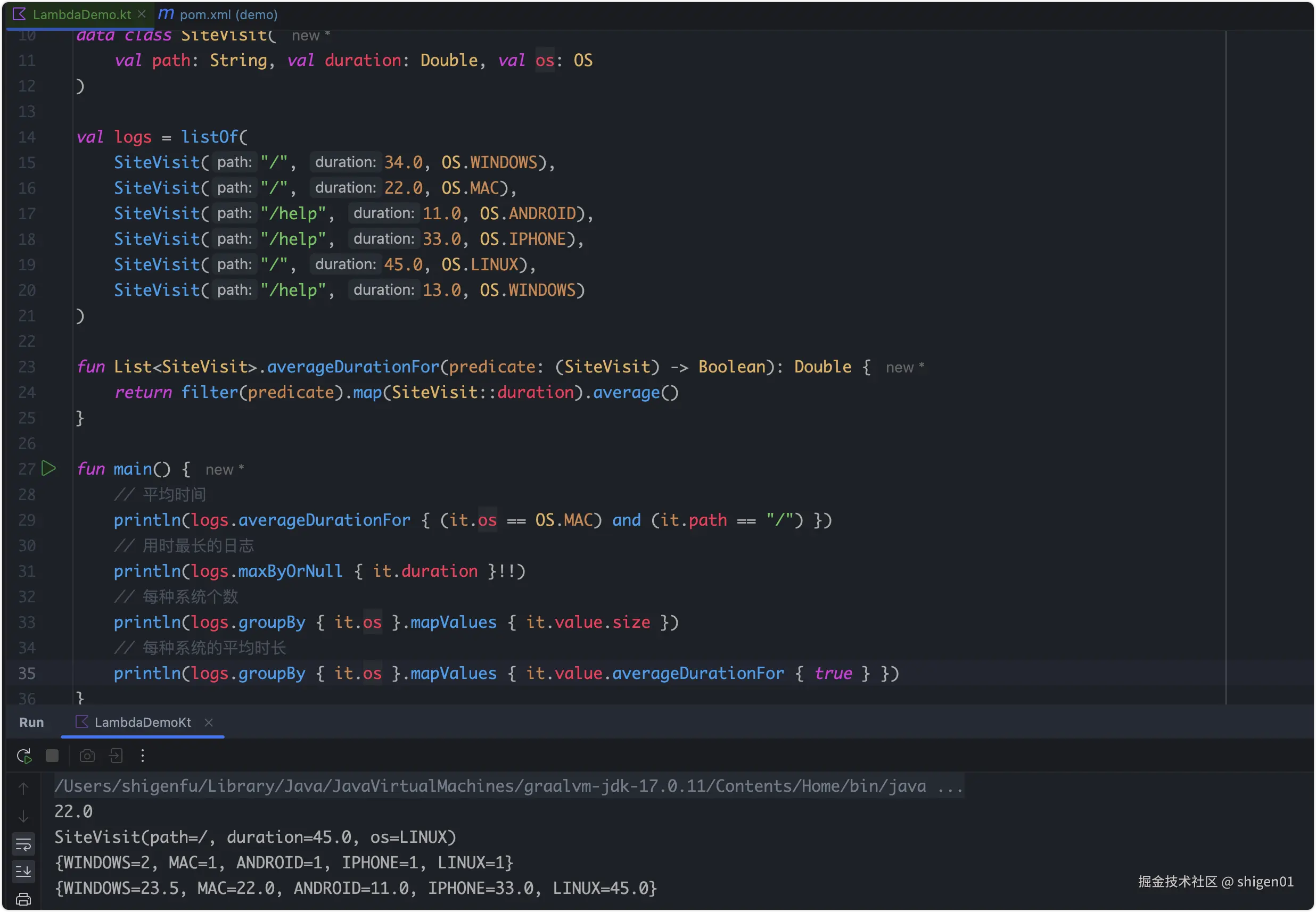Viewport: 1316px width, 912px height.
Task: Toggle soft-wrap in the console
Action: [x=23, y=844]
